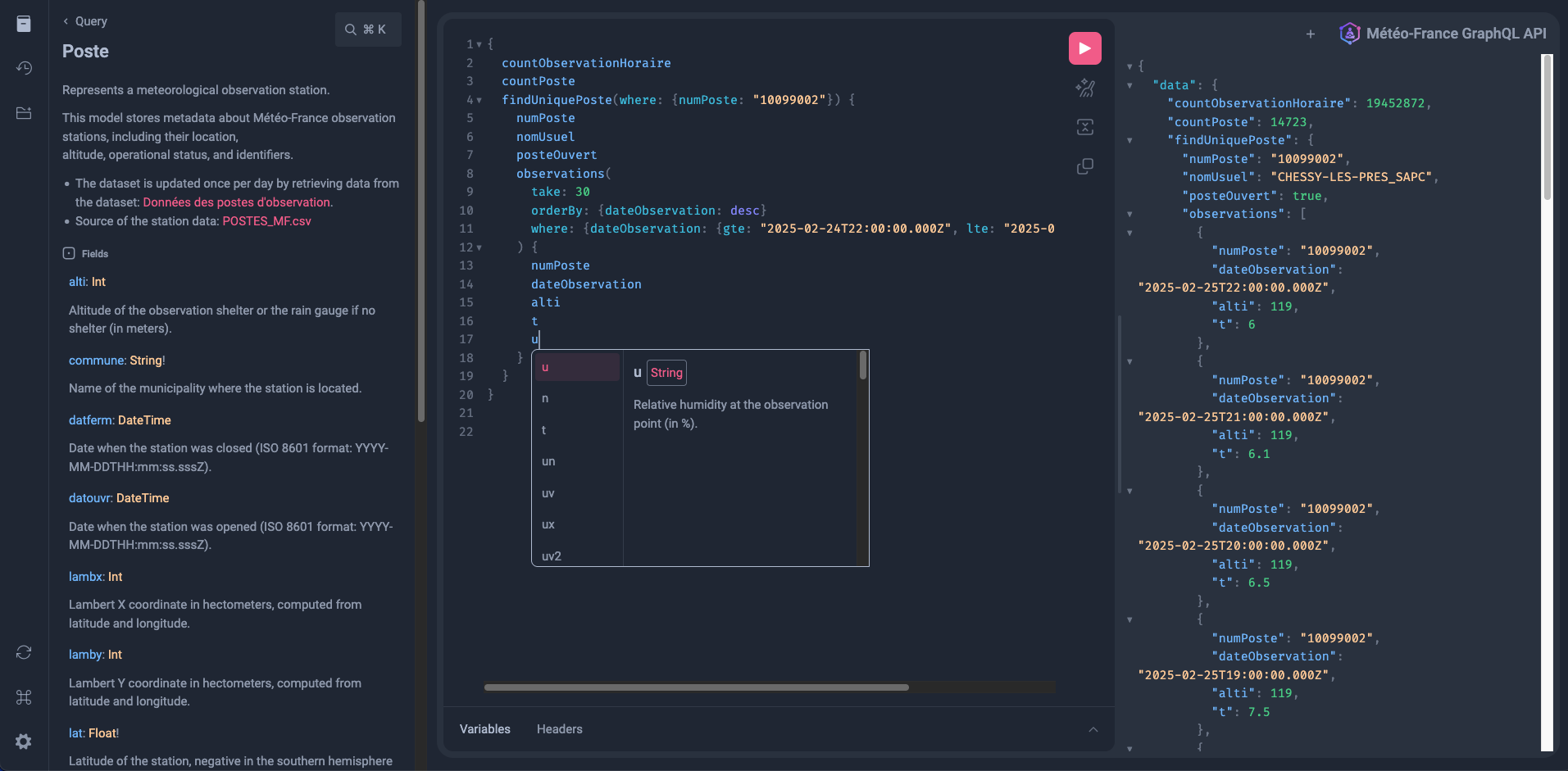Merge fragments into the query
Image resolution: width=1568 pixels, height=771 pixels.
click(1084, 127)
